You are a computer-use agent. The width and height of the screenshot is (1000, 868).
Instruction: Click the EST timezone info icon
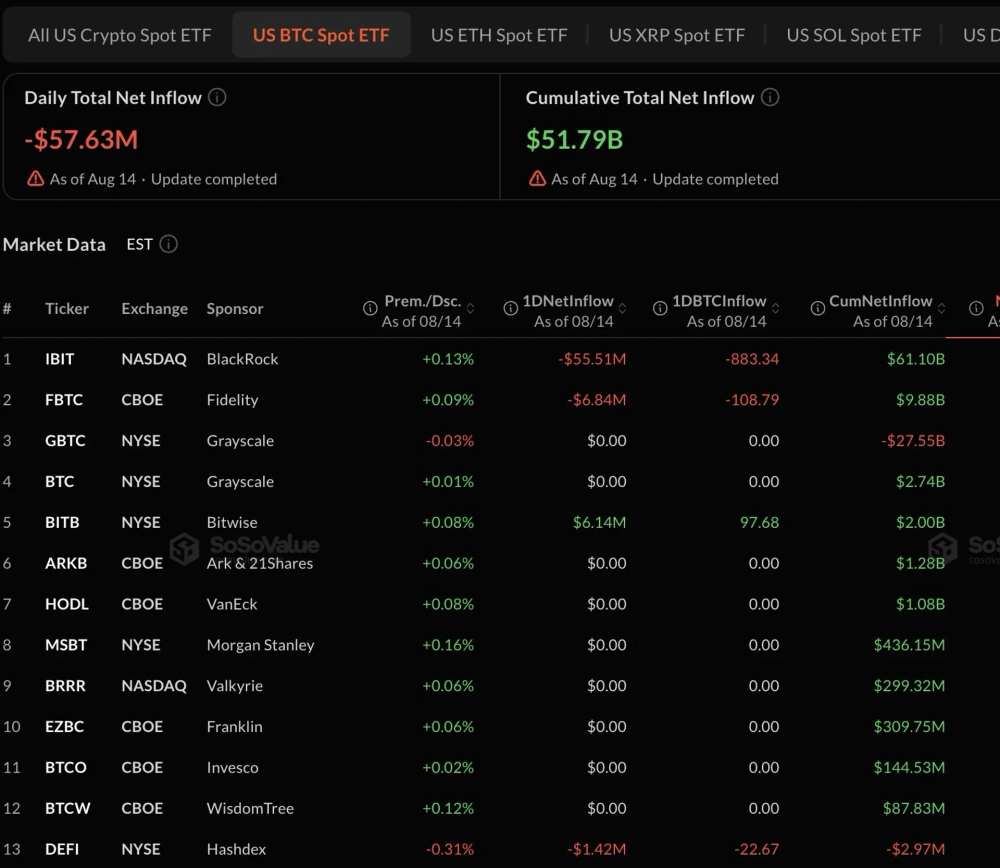pyautogui.click(x=168, y=244)
